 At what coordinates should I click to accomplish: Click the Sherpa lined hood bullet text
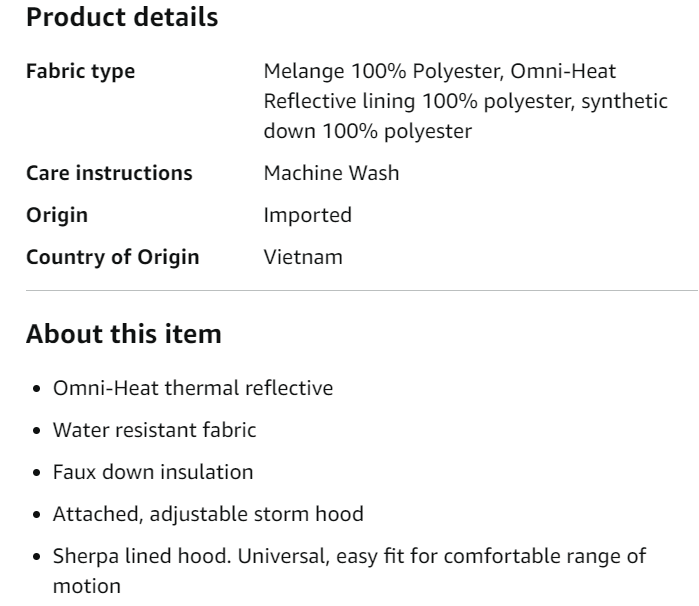[350, 571]
